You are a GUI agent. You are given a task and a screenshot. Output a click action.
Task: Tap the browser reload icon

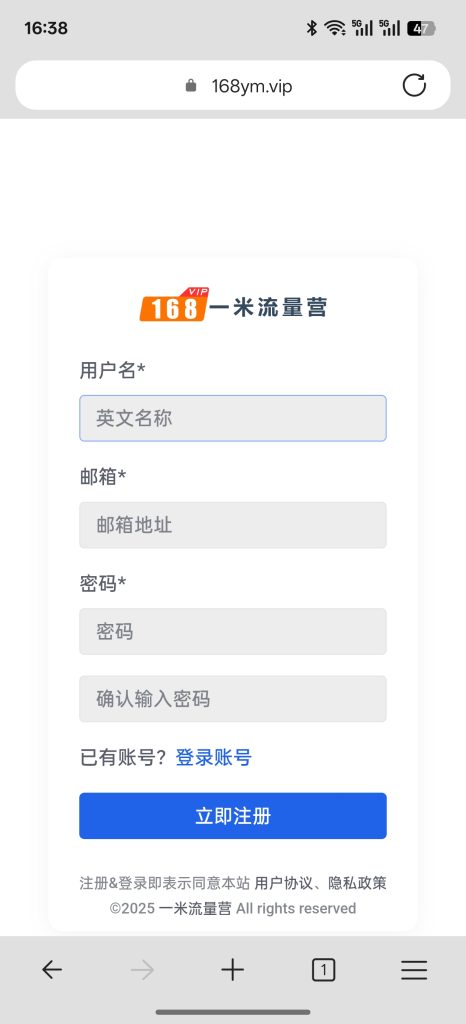[414, 85]
